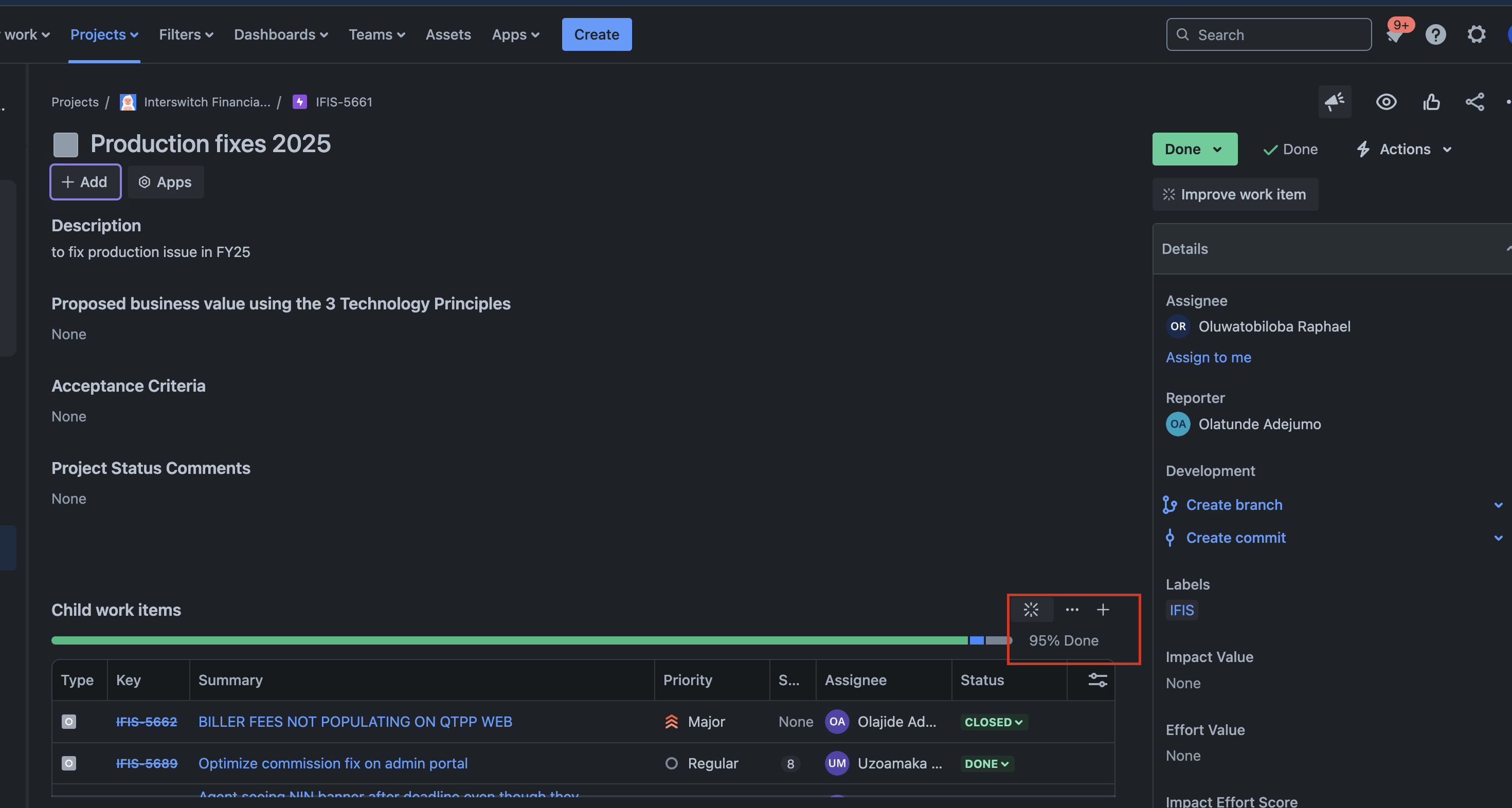1512x808 pixels.
Task: Open the share icon
Action: point(1474,101)
